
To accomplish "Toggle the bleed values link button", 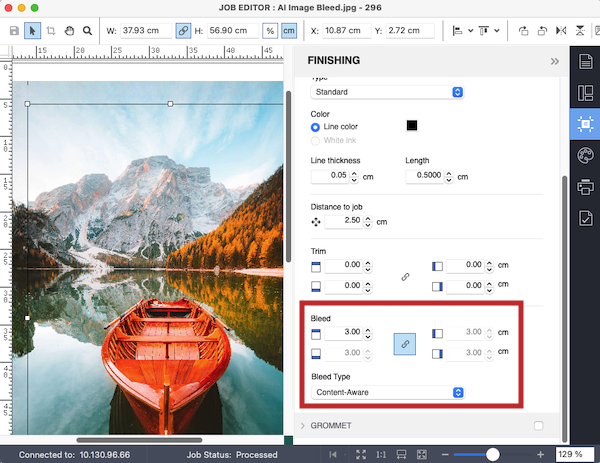I will click(404, 343).
